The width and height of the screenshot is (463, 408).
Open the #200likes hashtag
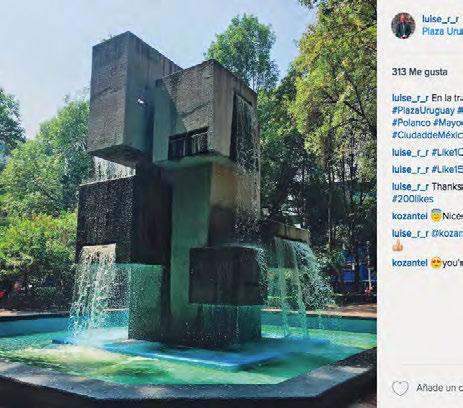point(413,199)
